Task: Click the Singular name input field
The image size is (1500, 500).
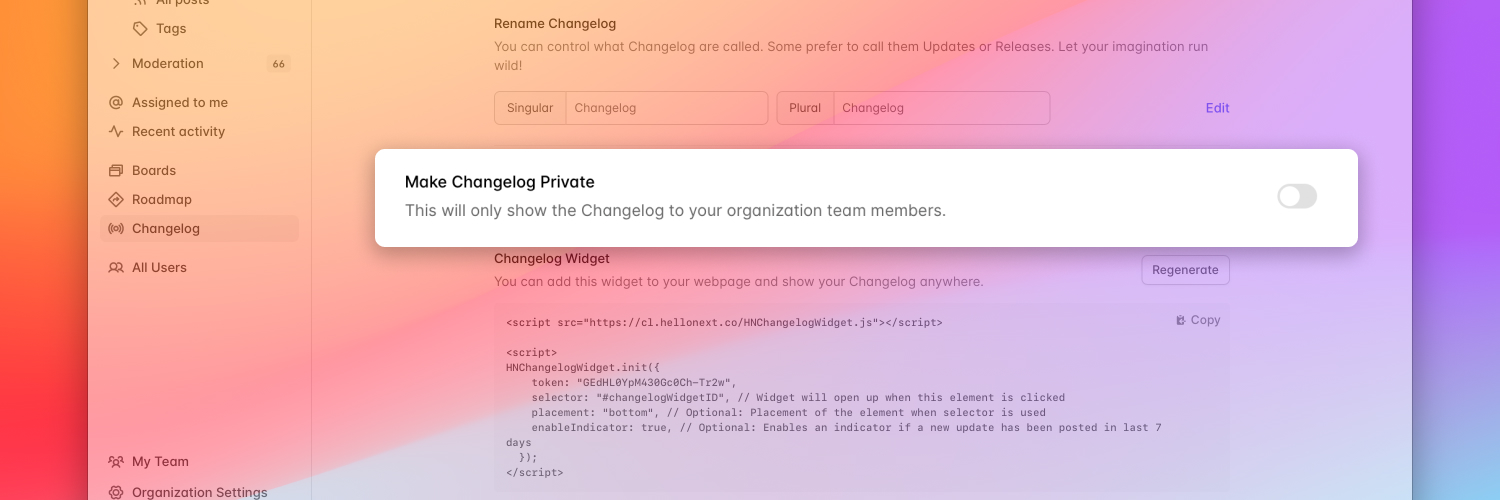Action: click(x=667, y=108)
